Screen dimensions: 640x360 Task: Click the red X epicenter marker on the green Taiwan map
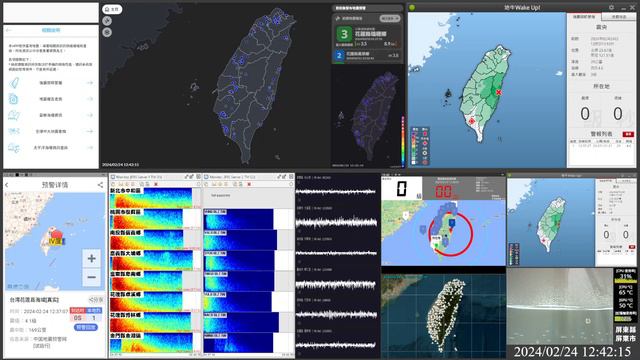click(x=498, y=93)
